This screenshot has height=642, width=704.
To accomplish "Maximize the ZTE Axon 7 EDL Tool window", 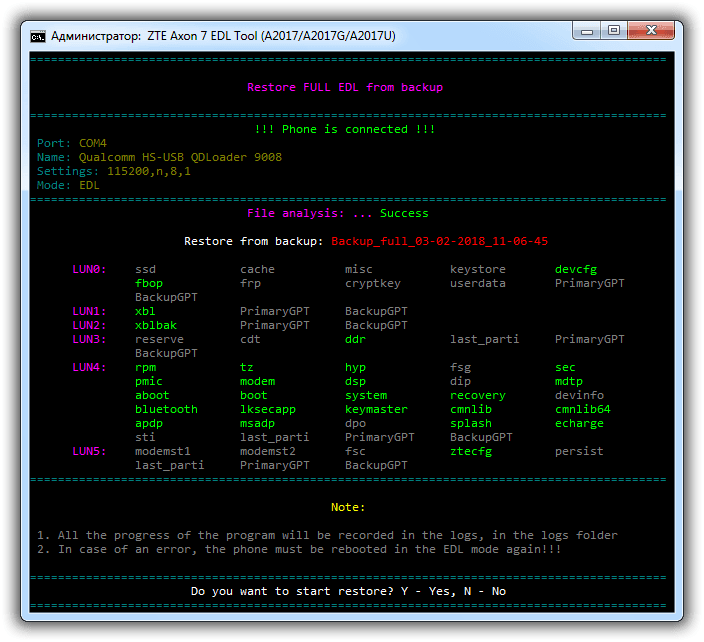I will (614, 31).
